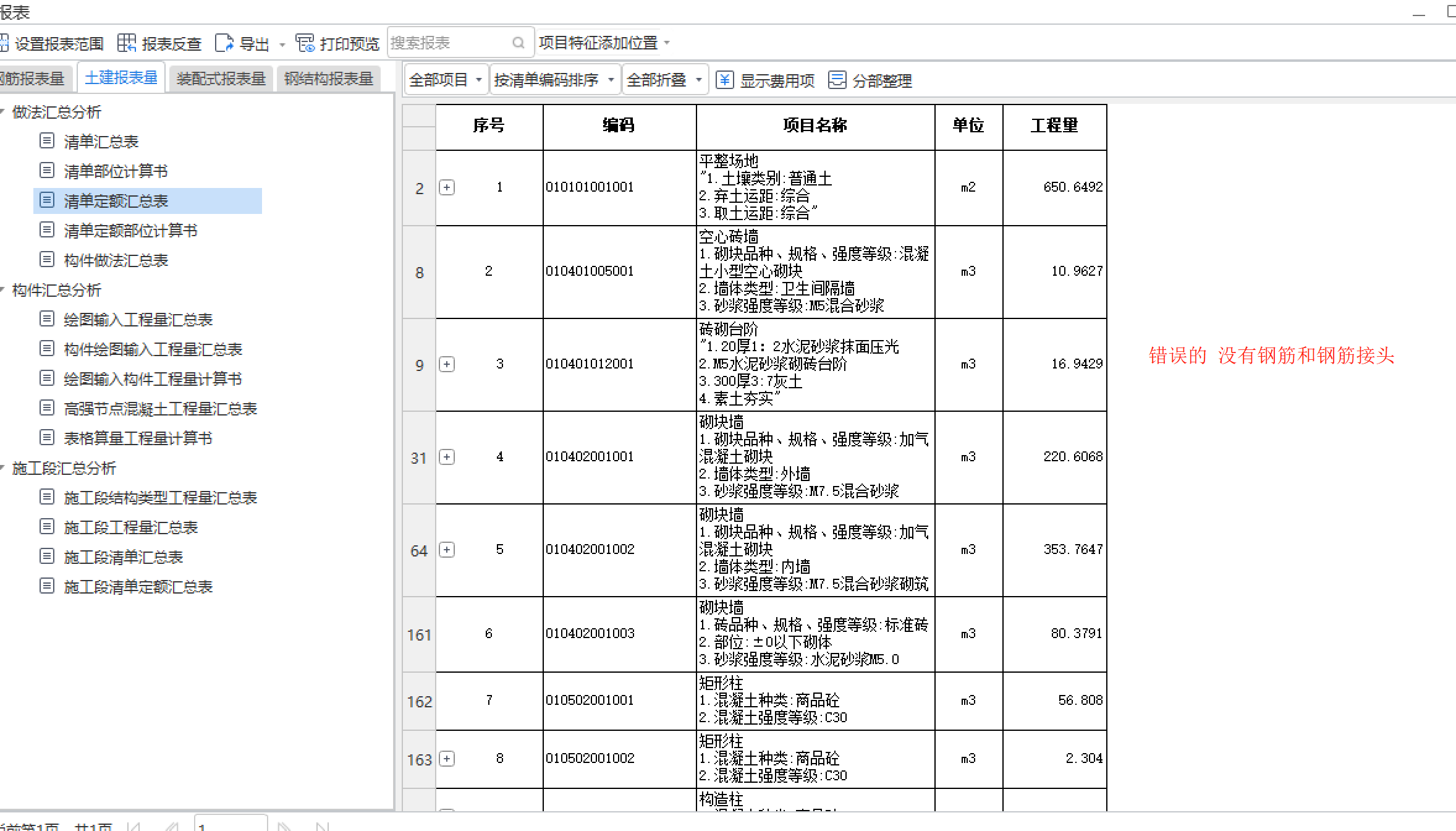Select code cell 010401005001
The width and height of the screenshot is (1456, 831).
tap(619, 271)
